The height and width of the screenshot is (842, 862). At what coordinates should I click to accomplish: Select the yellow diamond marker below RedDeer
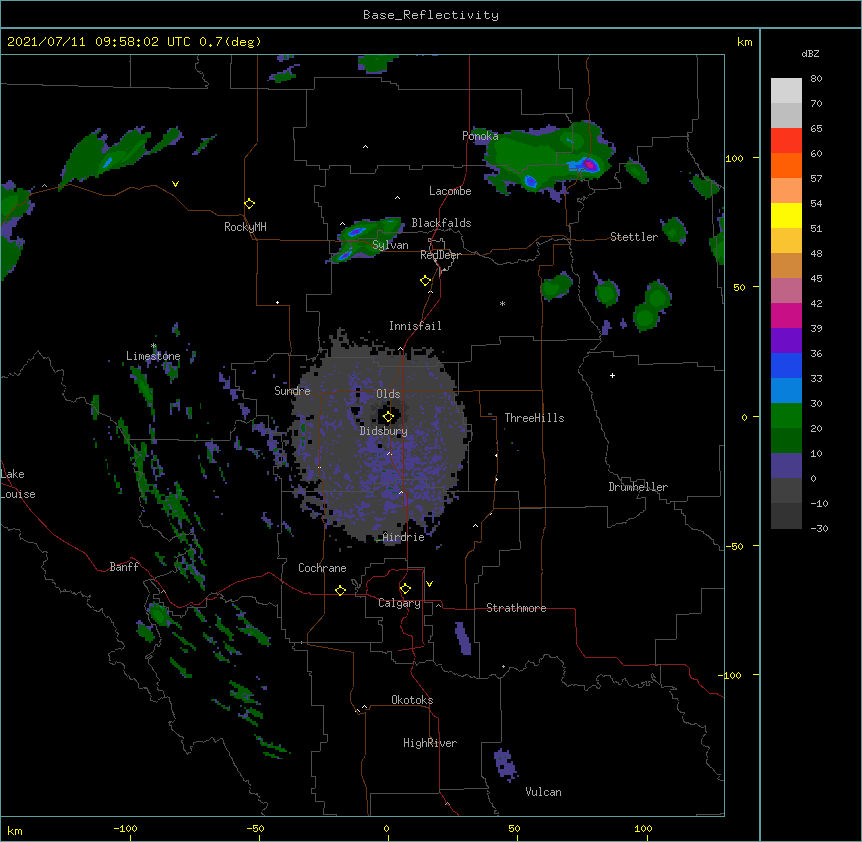tap(426, 281)
